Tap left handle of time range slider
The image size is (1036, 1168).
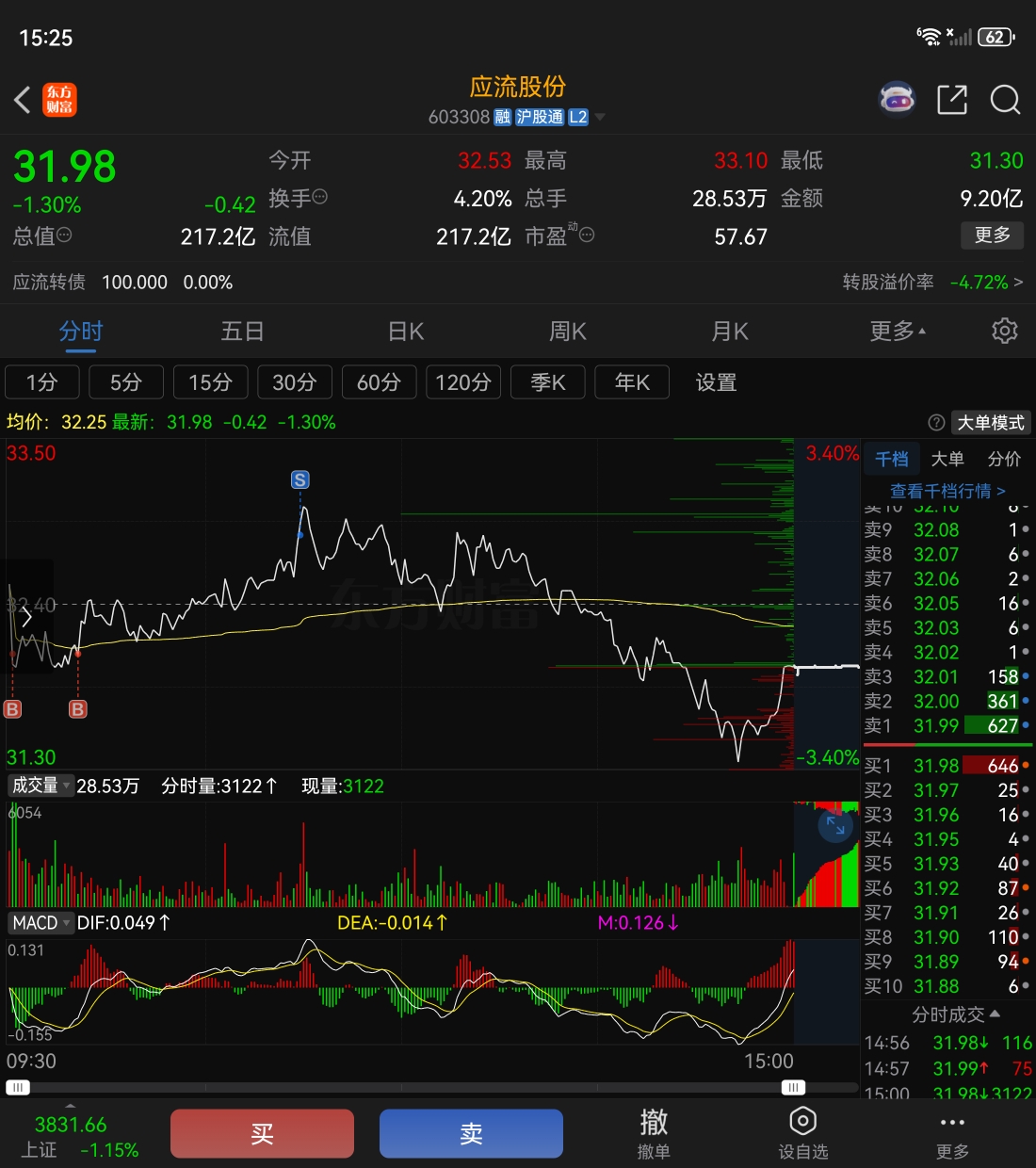18,1087
